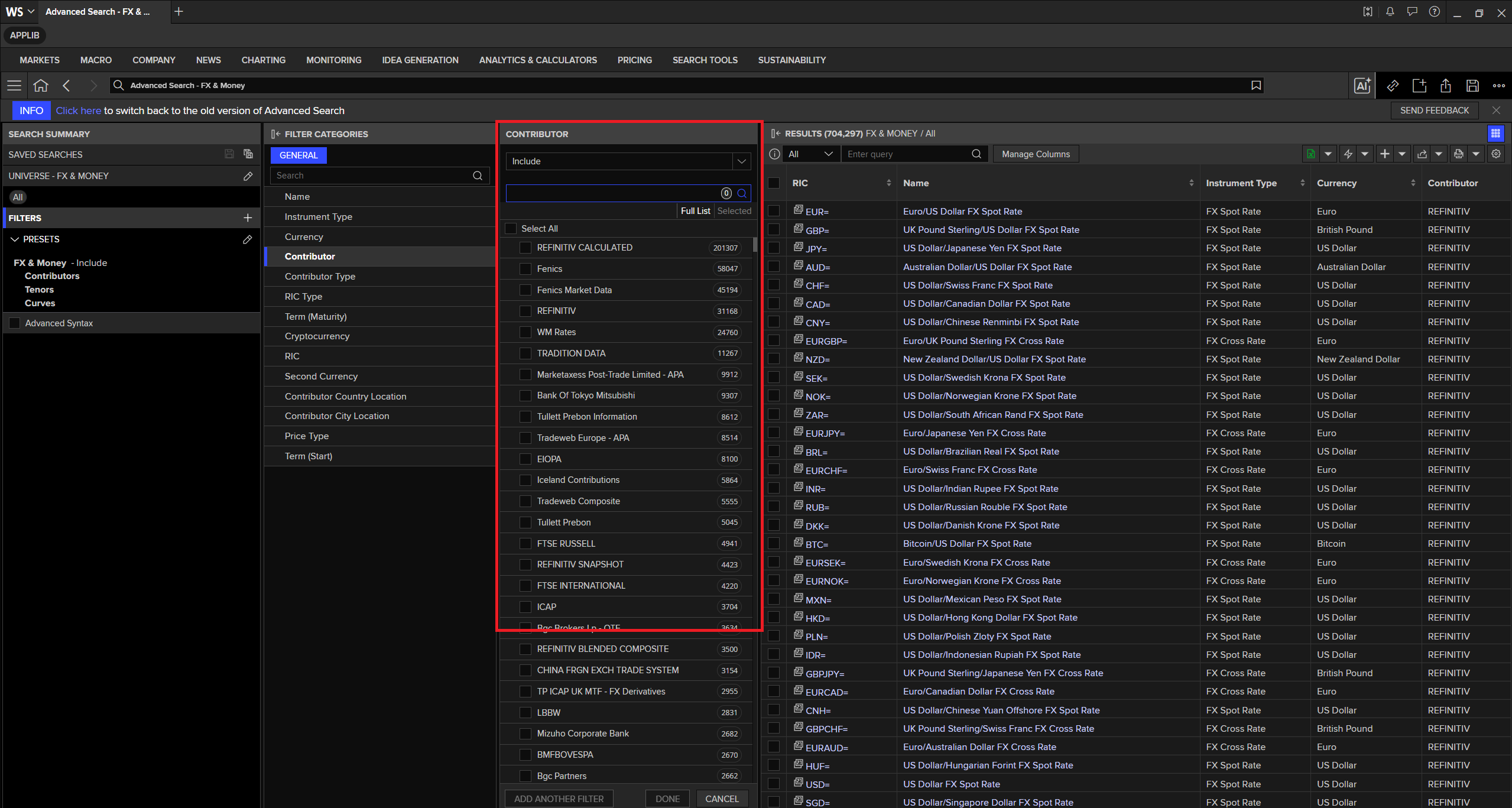The height and width of the screenshot is (808, 1512).
Task: Go to the Home icon
Action: click(x=40, y=86)
